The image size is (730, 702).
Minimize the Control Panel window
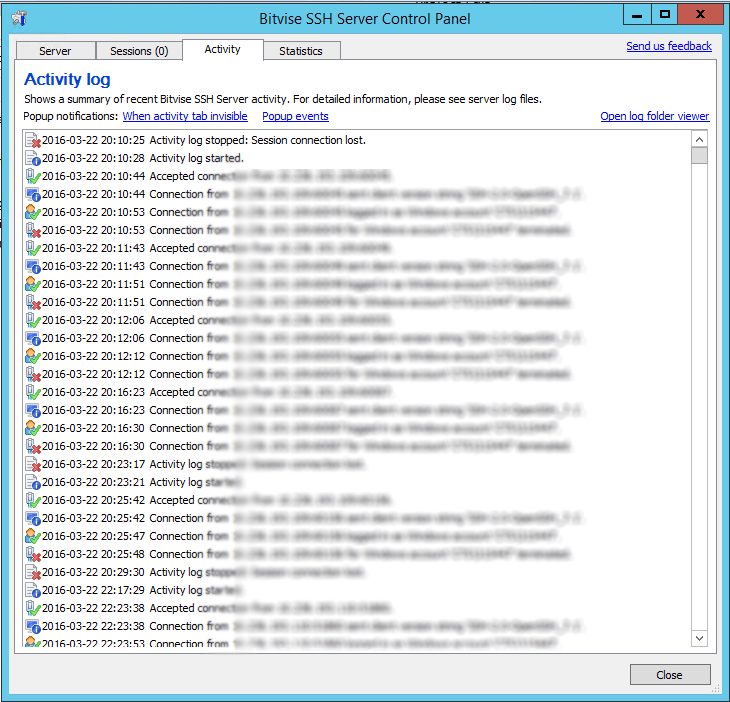coord(637,15)
